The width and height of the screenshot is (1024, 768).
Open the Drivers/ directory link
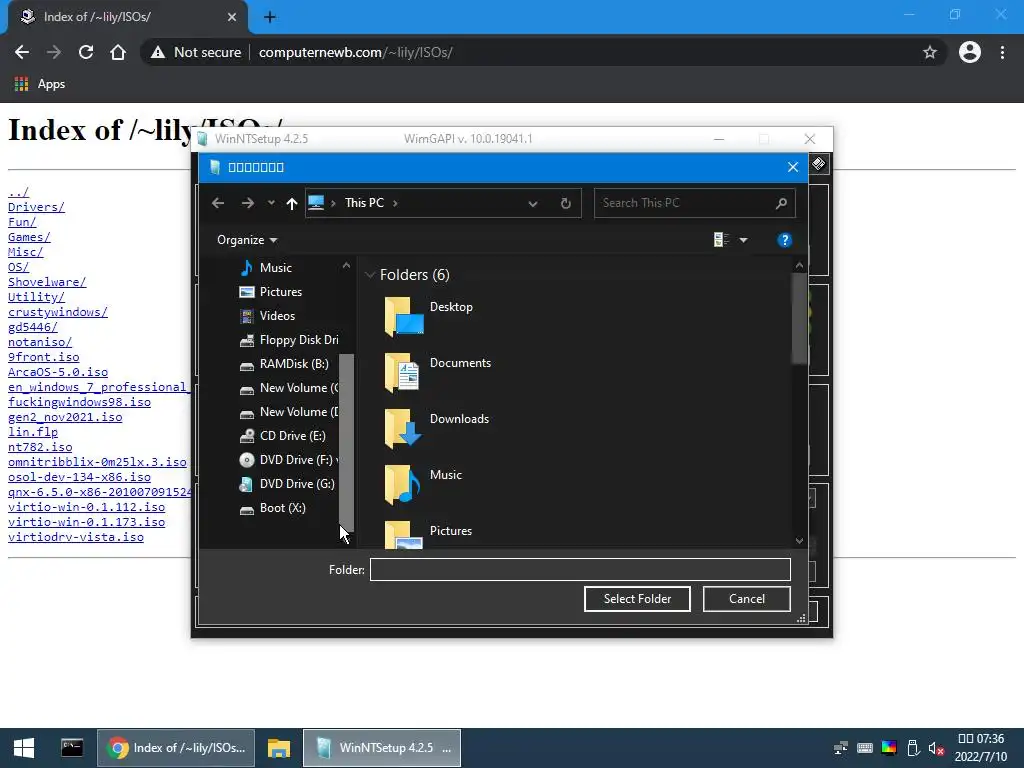(36, 207)
